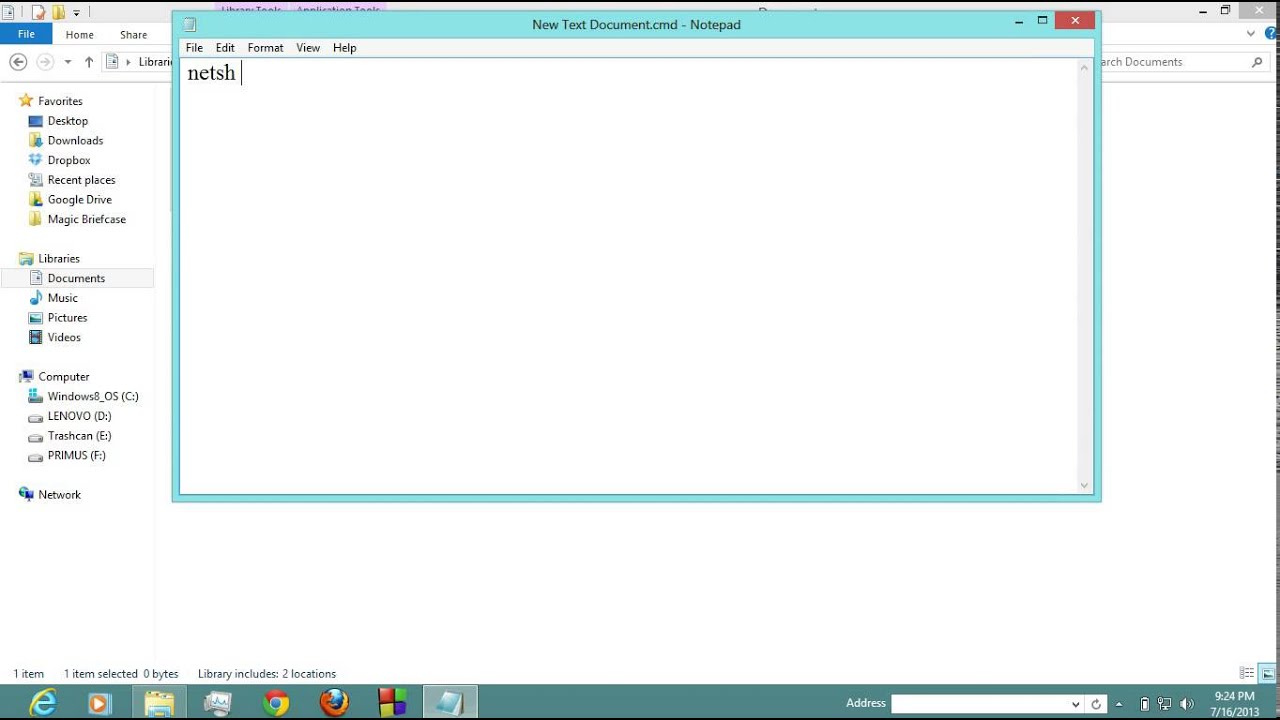Click the Explorer window title bar icon

pos(9,12)
